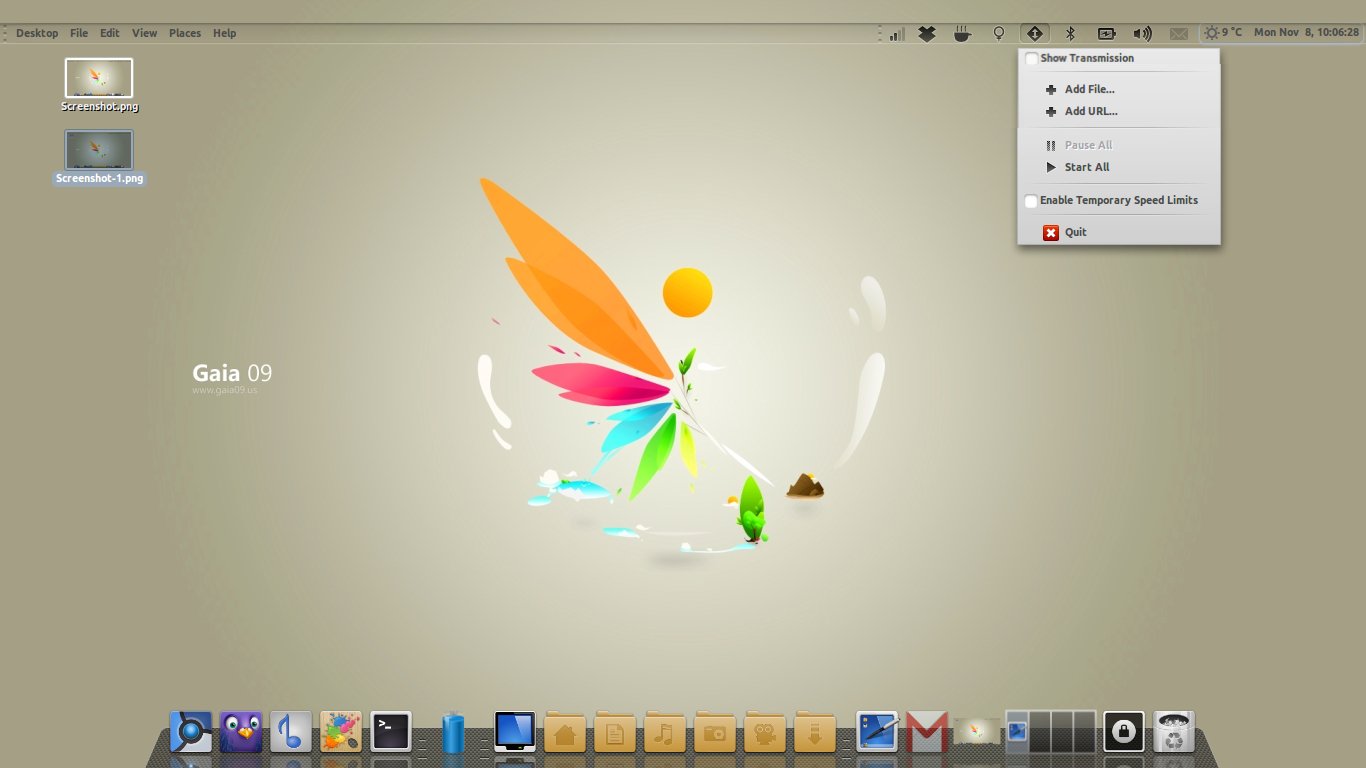Viewport: 1366px width, 768px height.
Task: Open the Home folder in the dock
Action: [x=565, y=732]
